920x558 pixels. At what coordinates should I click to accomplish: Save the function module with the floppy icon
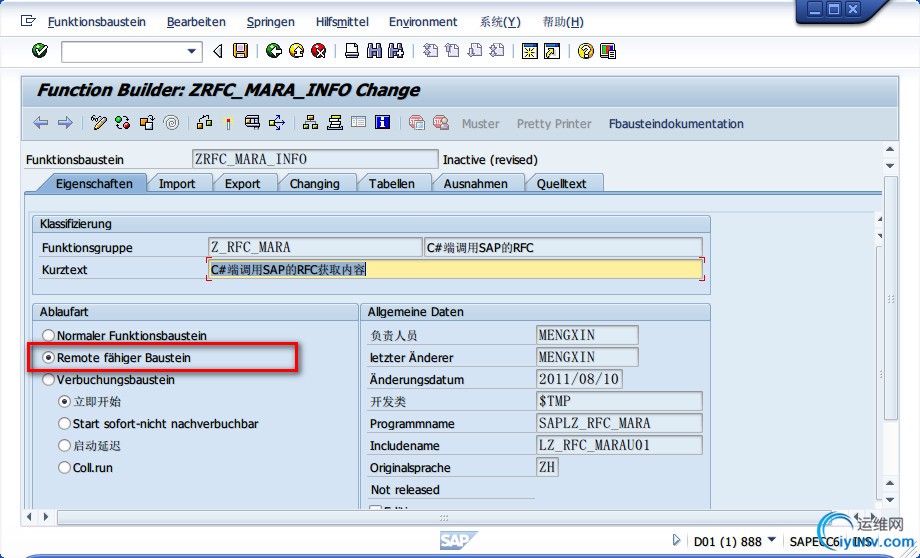click(x=241, y=51)
